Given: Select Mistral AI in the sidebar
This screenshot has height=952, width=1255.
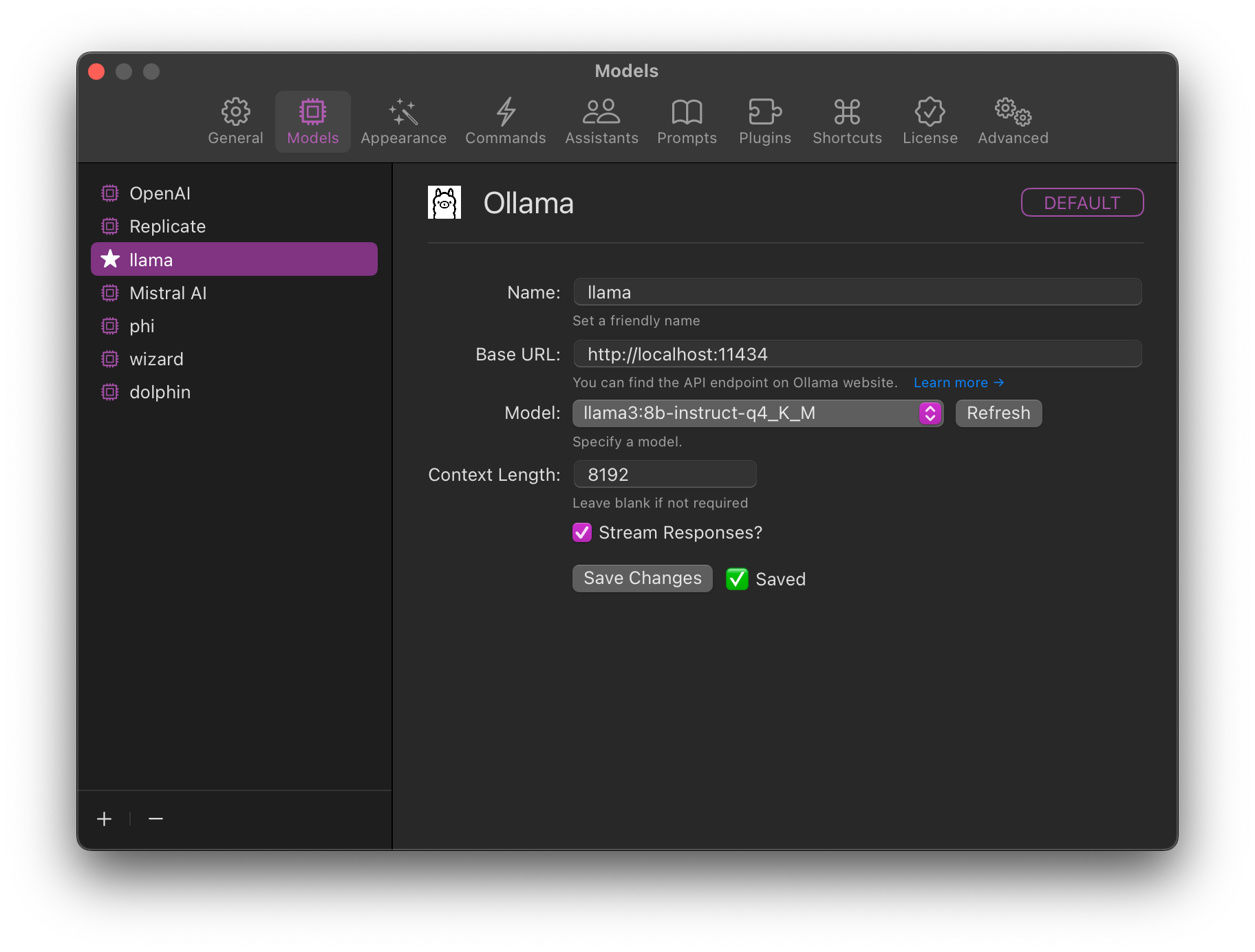Looking at the screenshot, I should (x=234, y=293).
